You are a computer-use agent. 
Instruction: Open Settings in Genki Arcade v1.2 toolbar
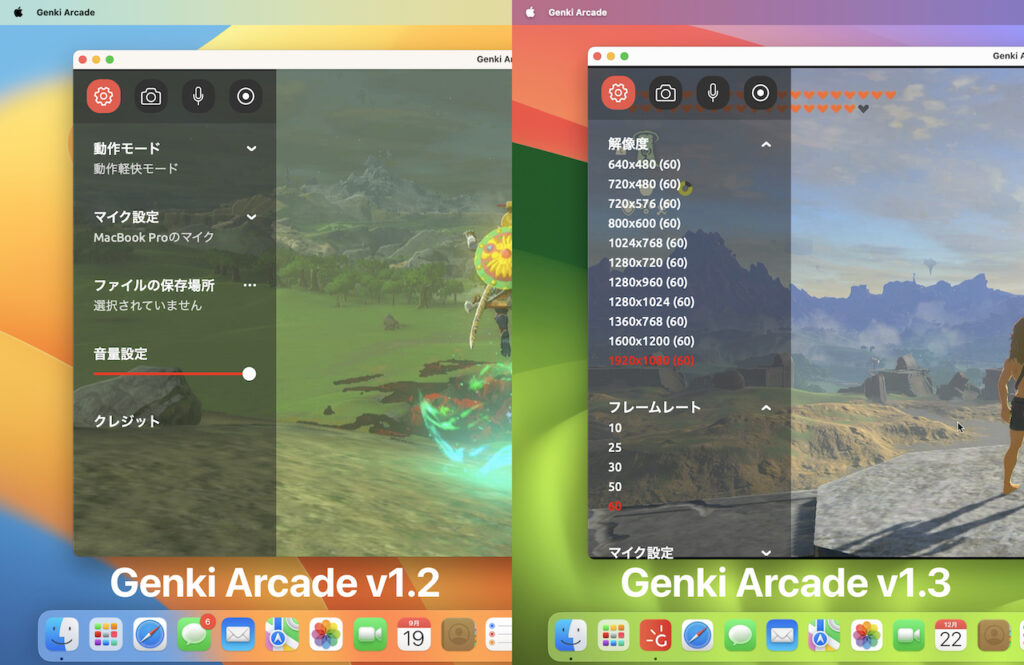(x=103, y=96)
